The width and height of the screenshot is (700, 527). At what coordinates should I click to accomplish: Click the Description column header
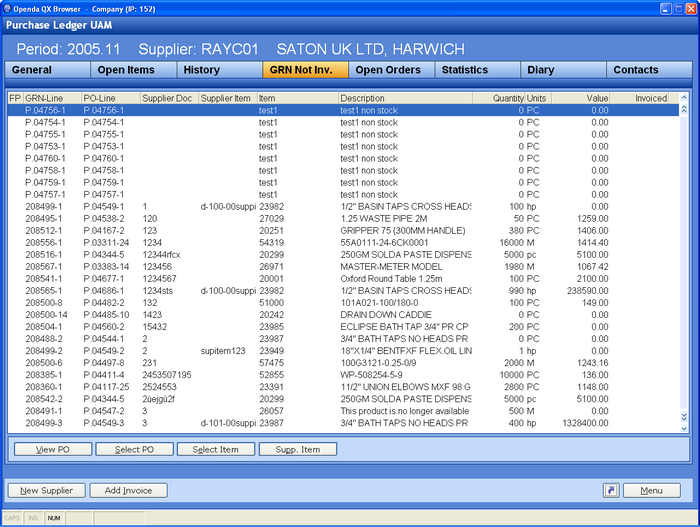[x=405, y=98]
